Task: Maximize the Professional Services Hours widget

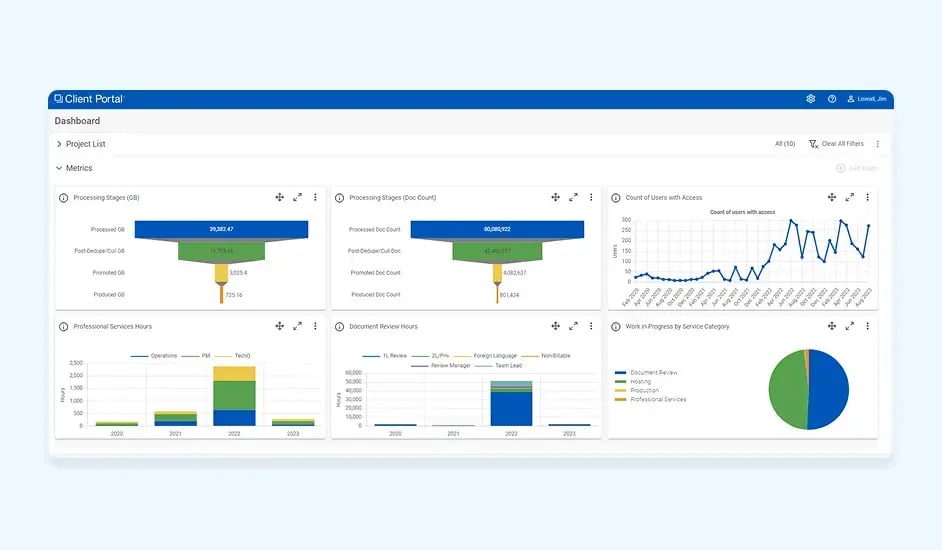Action: (x=297, y=326)
